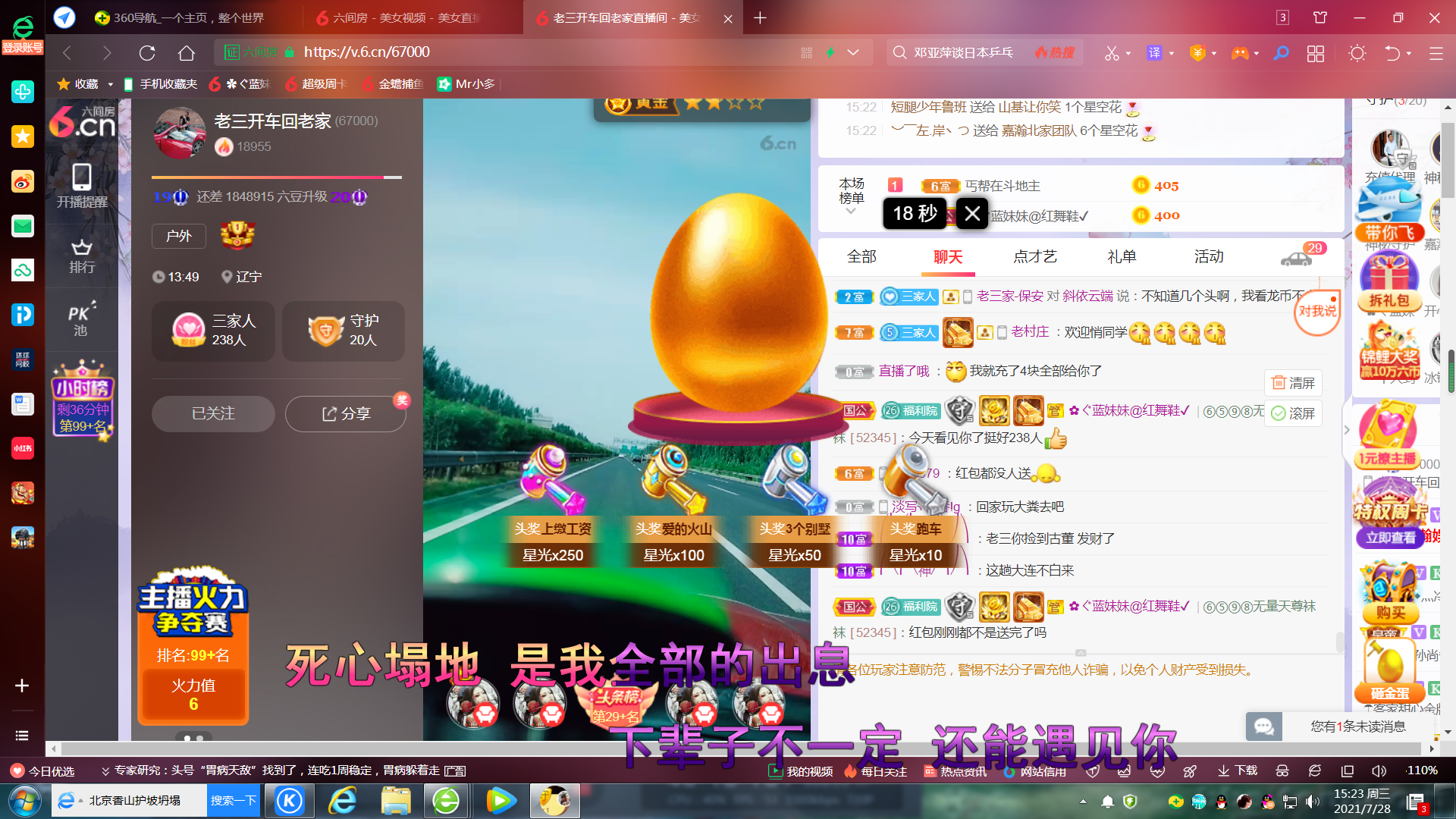The width and height of the screenshot is (1456, 819).
Task: Click the 对我说 circular button
Action: (x=1317, y=312)
